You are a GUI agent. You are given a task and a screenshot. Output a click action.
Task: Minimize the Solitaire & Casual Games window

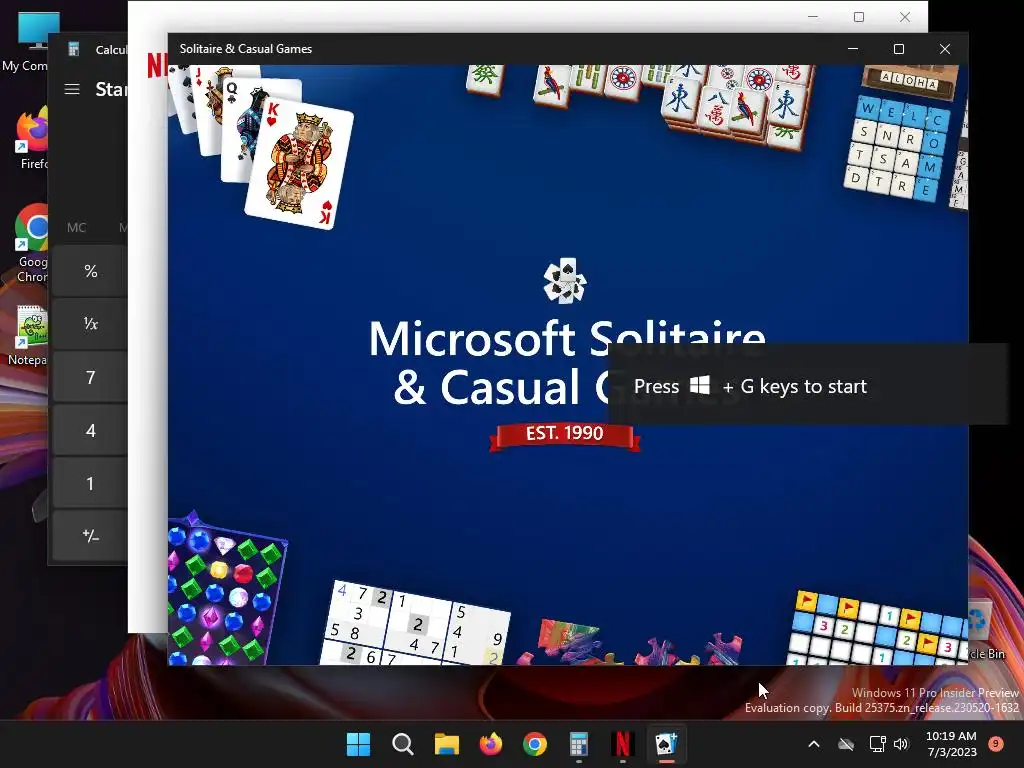(x=853, y=49)
